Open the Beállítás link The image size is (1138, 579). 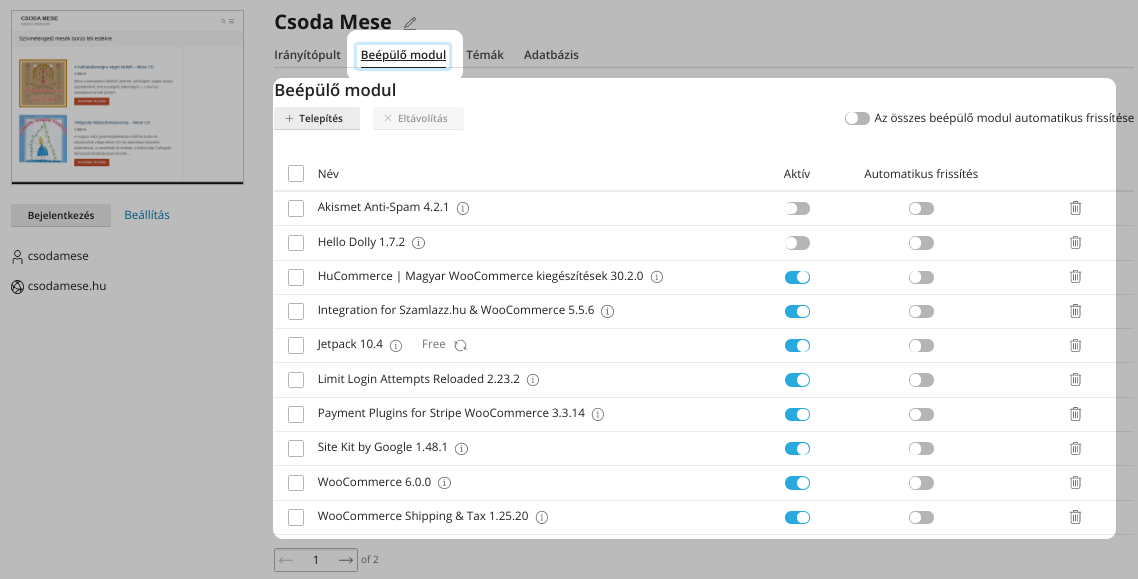147,215
